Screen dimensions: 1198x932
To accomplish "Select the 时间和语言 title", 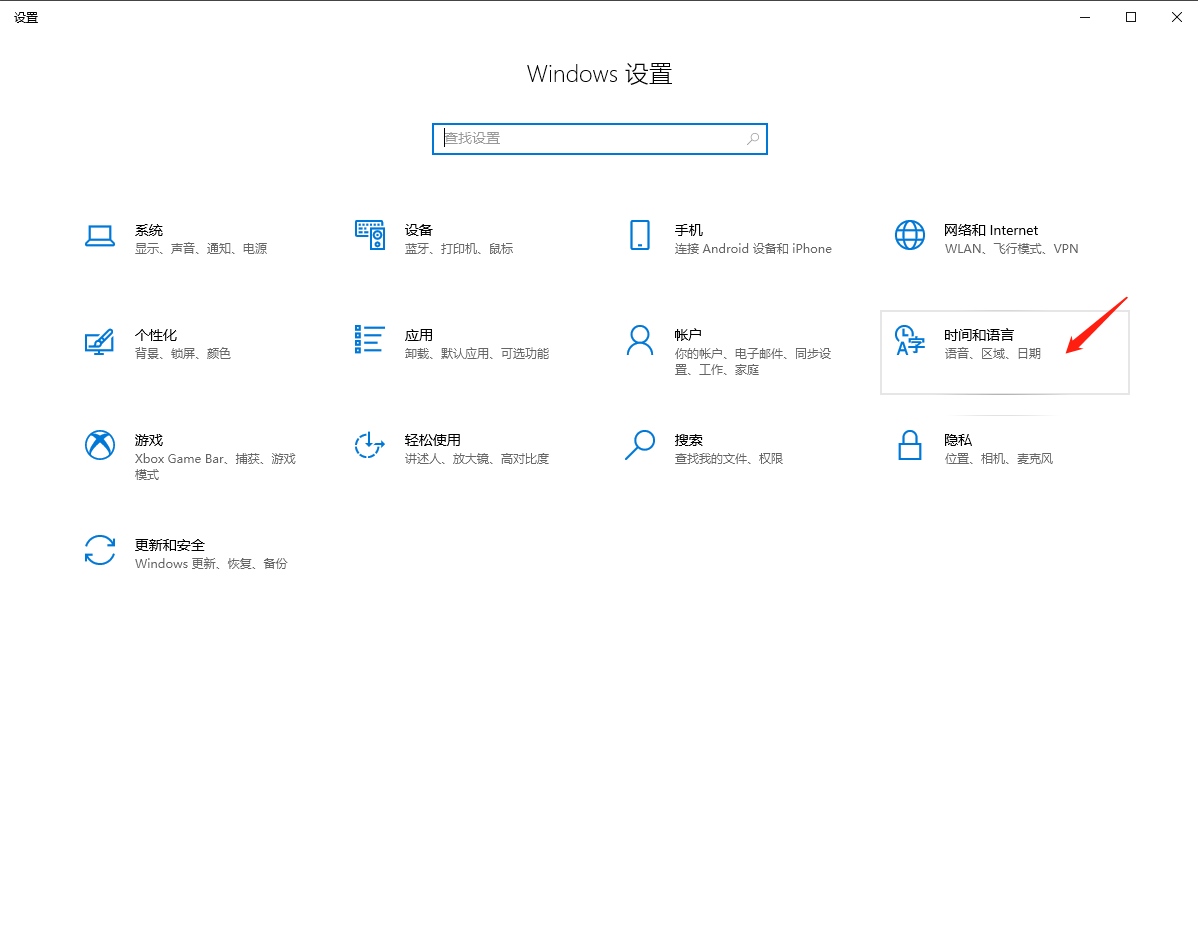I will pos(979,335).
